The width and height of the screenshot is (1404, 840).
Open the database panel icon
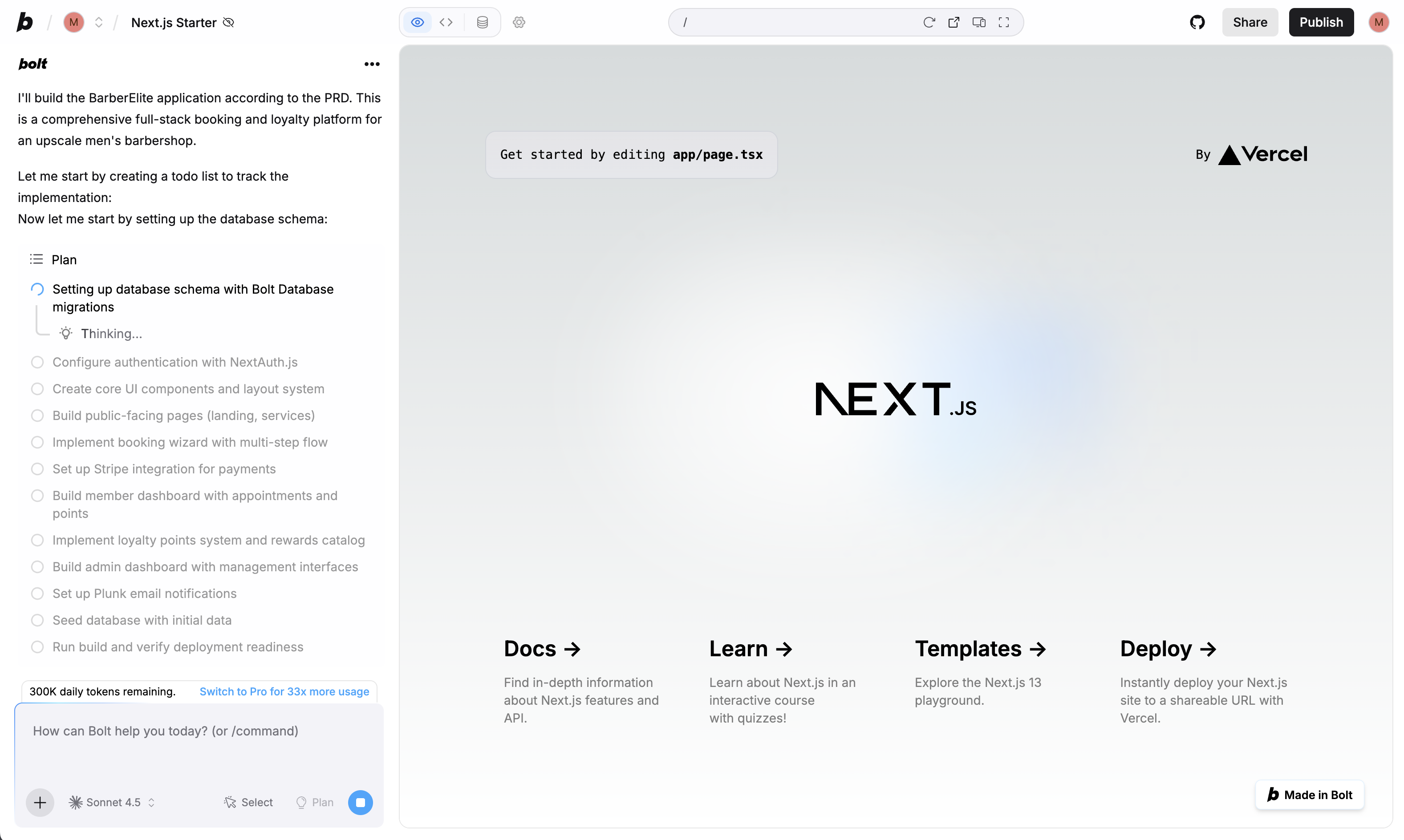482,22
